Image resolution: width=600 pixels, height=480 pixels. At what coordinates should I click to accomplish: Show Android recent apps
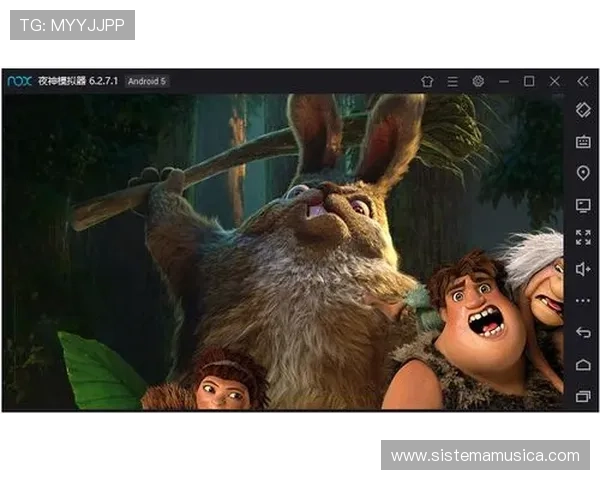(x=583, y=396)
